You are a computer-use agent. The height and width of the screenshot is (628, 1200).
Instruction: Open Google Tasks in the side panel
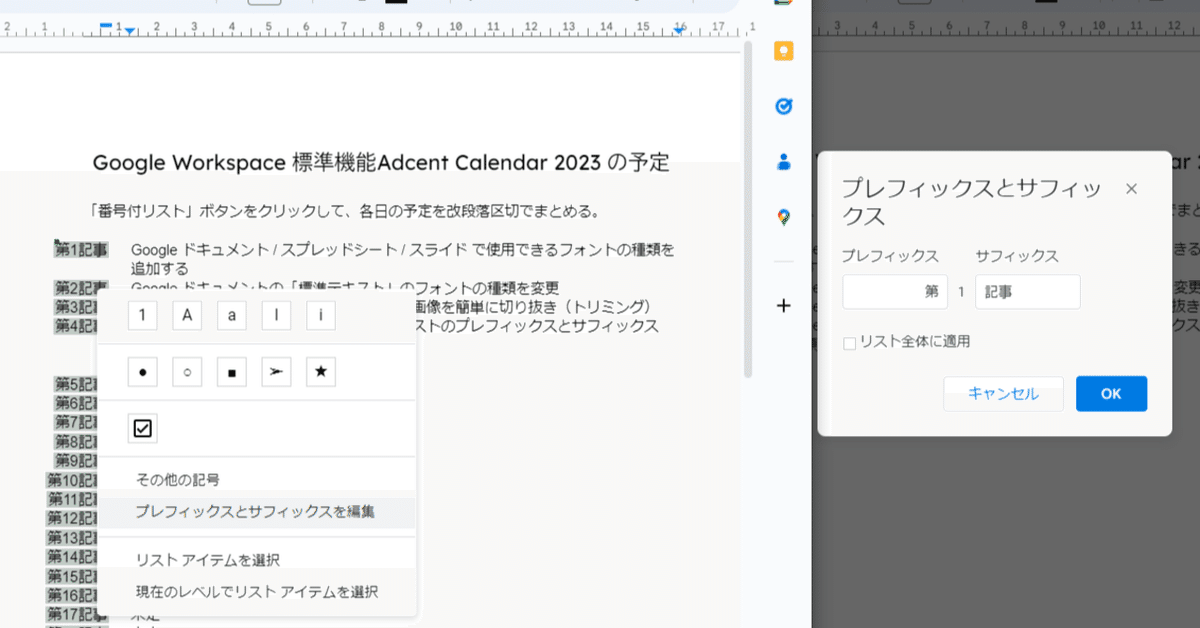[784, 106]
